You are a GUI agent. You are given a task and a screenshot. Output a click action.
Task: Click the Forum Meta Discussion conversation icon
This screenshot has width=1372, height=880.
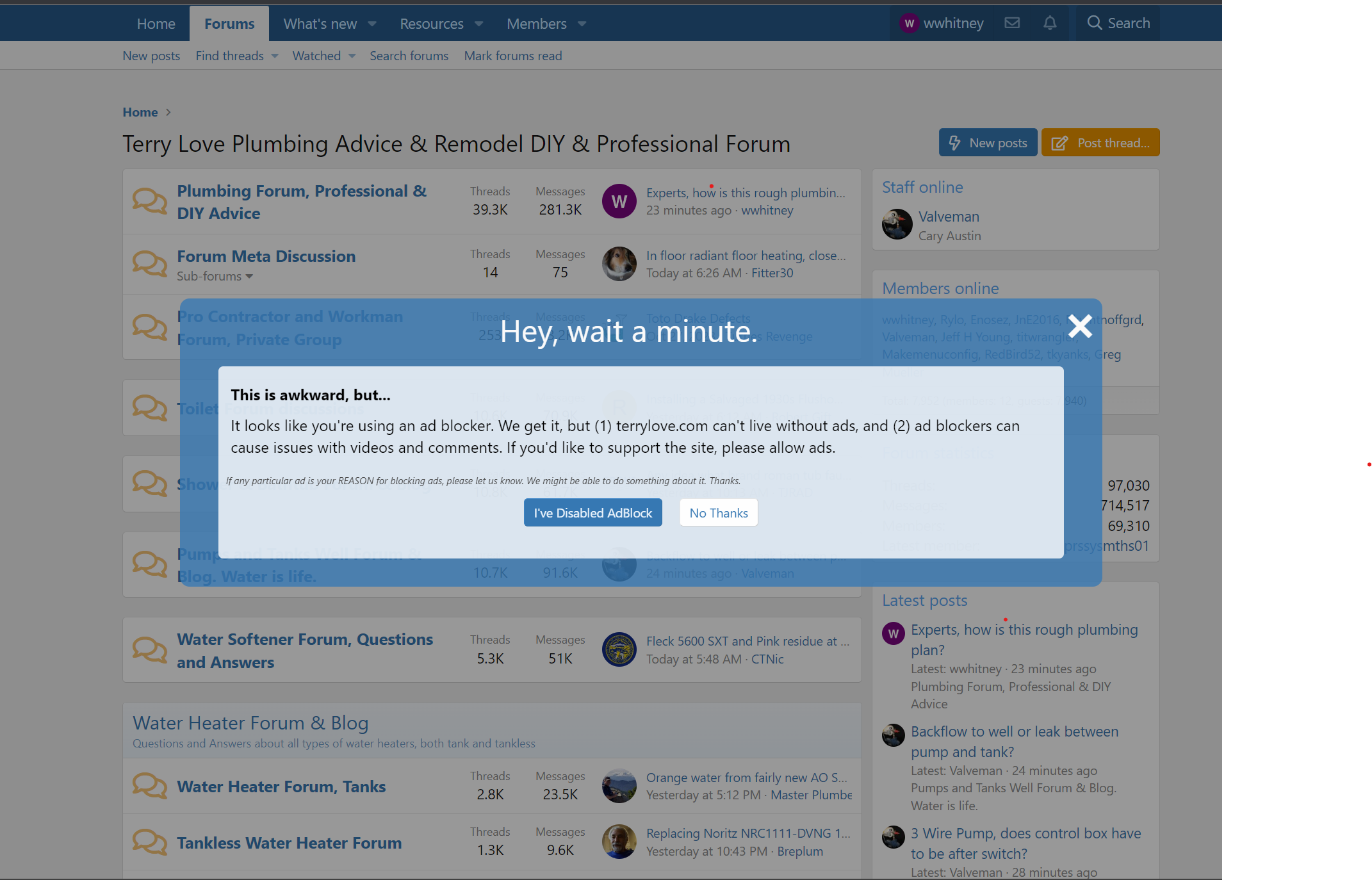149,263
